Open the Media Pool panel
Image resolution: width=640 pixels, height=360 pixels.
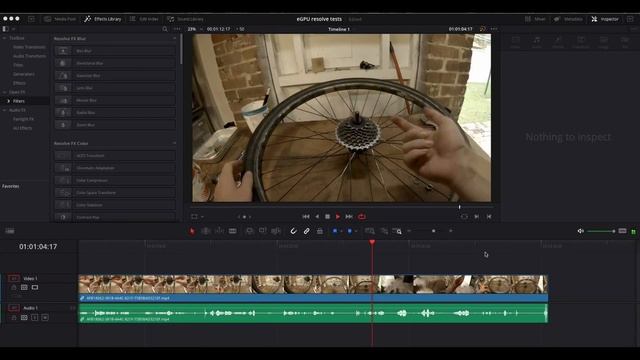coord(60,19)
